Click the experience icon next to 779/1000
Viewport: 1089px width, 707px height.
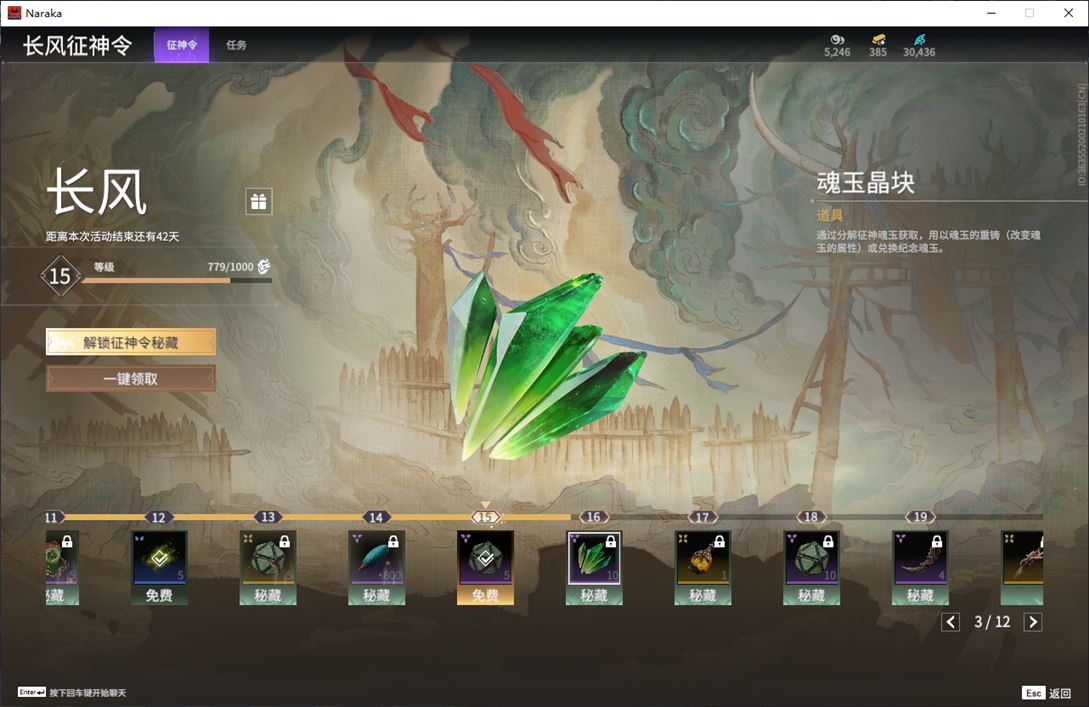(x=263, y=266)
